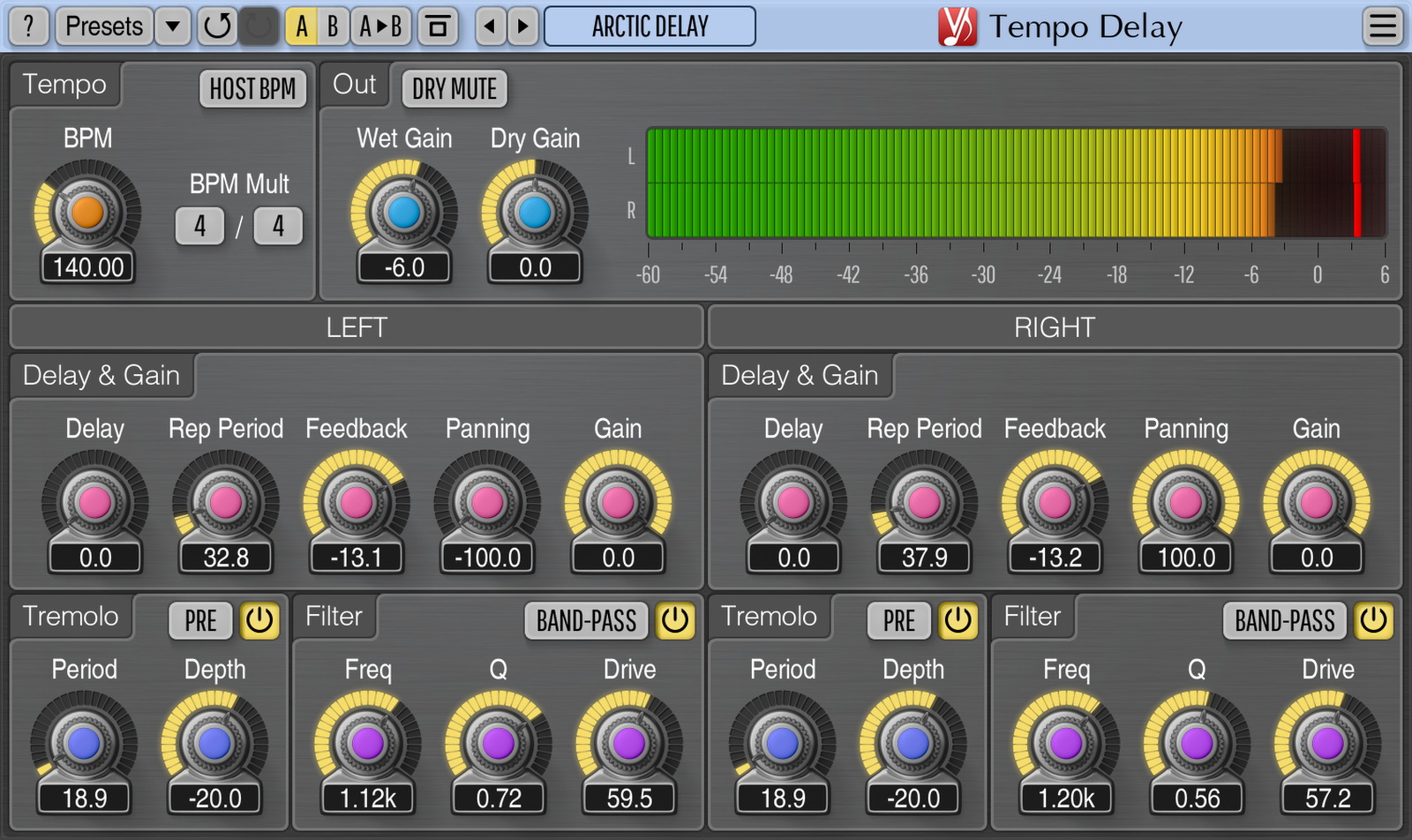Image resolution: width=1412 pixels, height=840 pixels.
Task: Go to next preset with right arrow
Action: 522,26
